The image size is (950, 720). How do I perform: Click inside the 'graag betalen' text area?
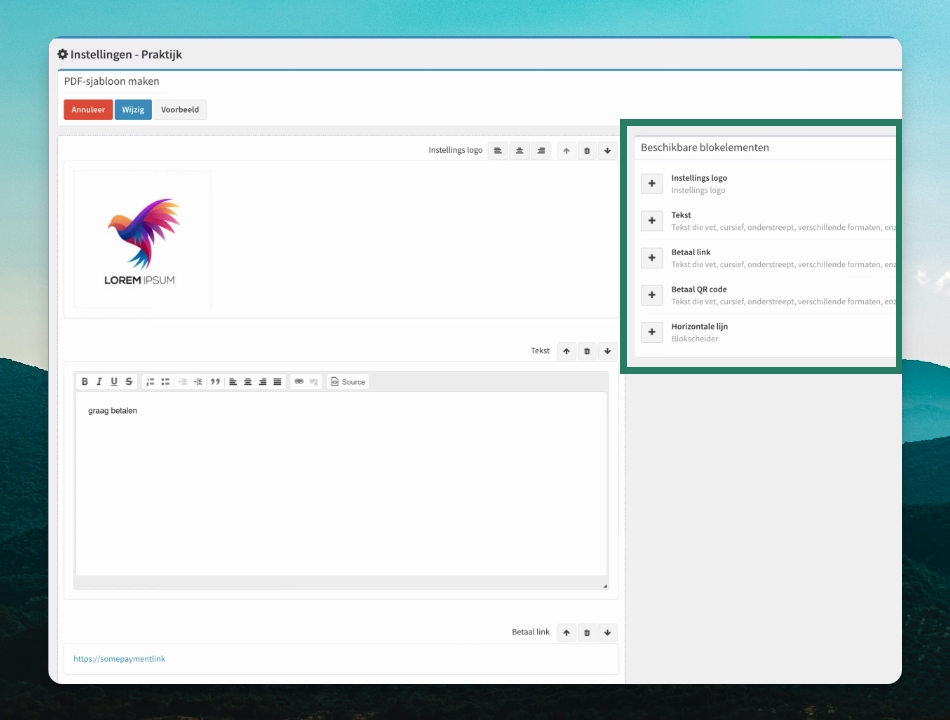[x=340, y=484]
